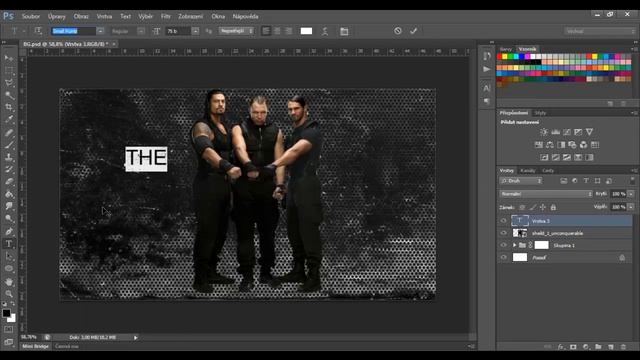Select the Healing Brush tool

[9, 132]
